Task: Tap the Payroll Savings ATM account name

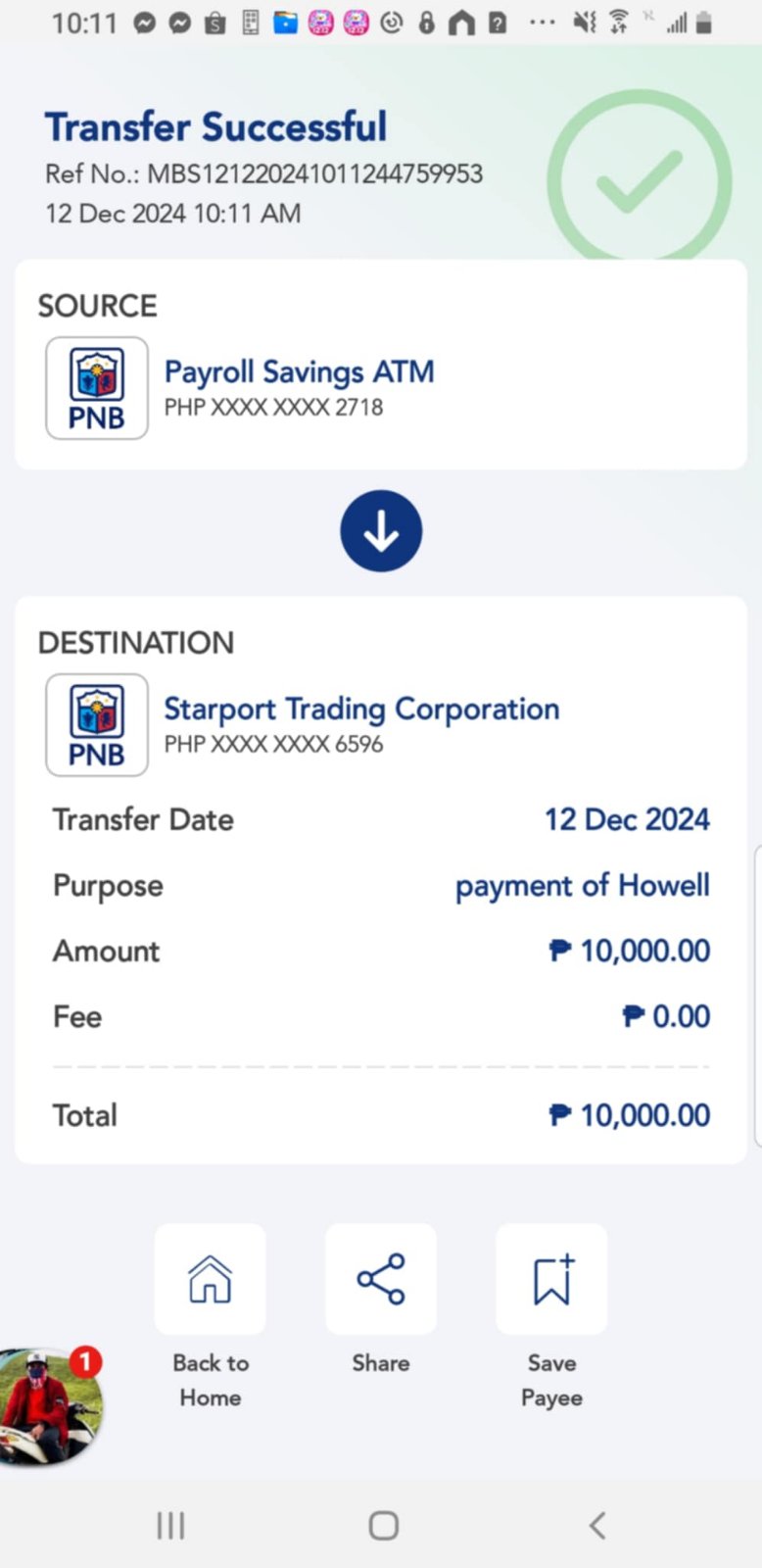Action: pos(299,372)
